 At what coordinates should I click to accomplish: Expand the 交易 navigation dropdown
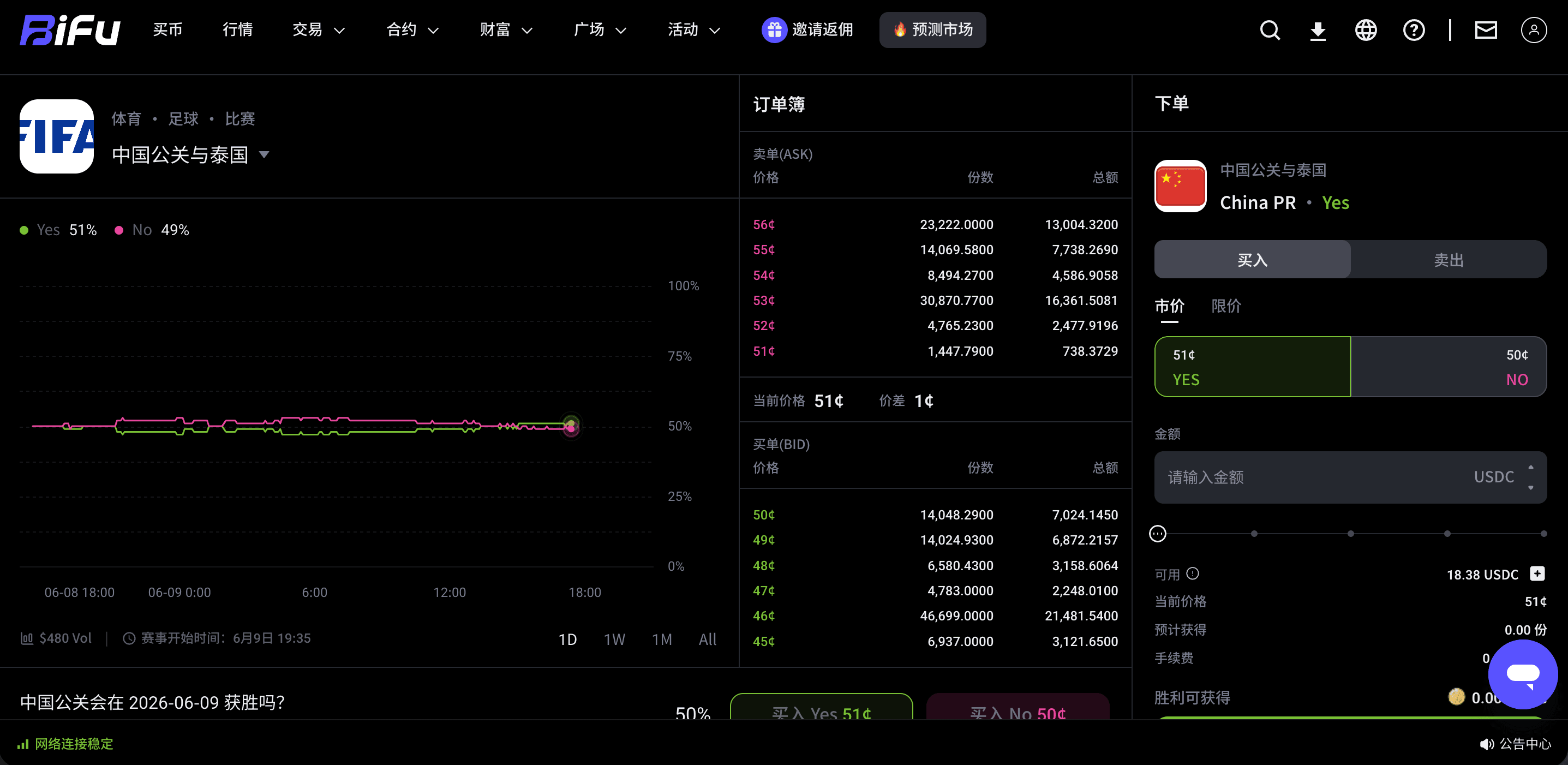click(x=319, y=30)
